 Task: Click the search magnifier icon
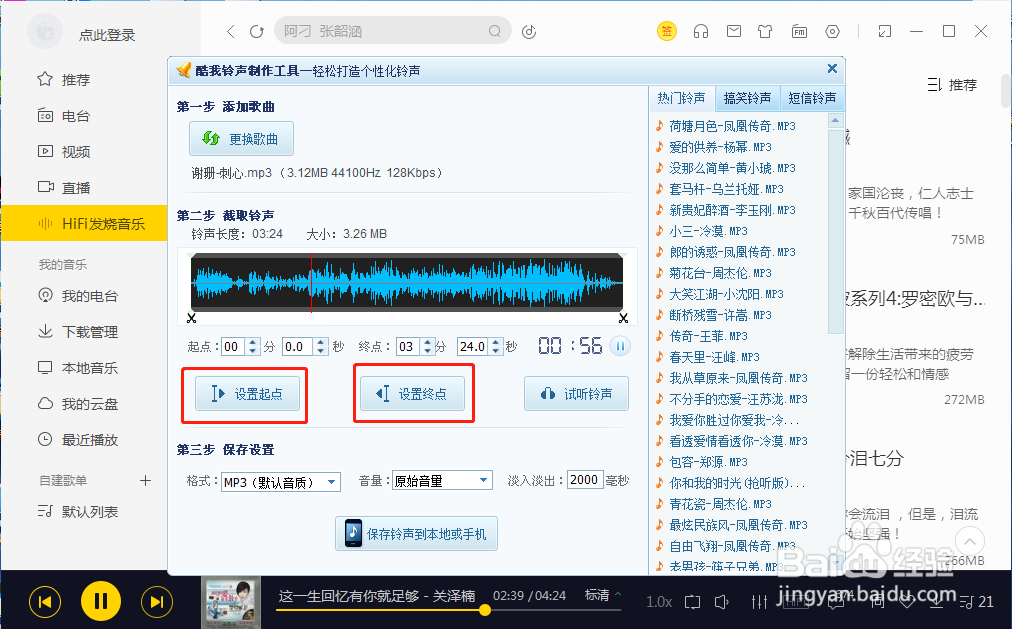click(494, 31)
